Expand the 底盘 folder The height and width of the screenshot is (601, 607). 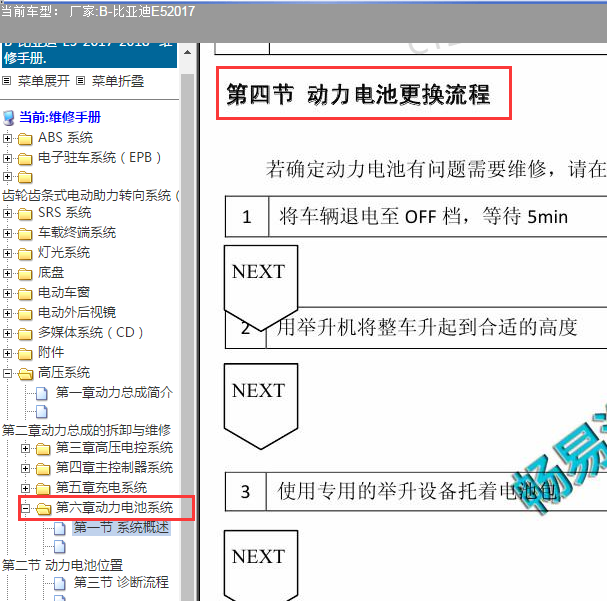coord(7,274)
